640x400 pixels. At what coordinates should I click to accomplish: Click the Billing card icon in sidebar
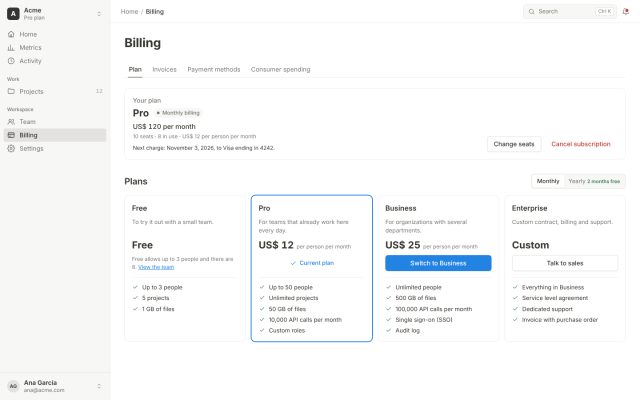[11, 135]
